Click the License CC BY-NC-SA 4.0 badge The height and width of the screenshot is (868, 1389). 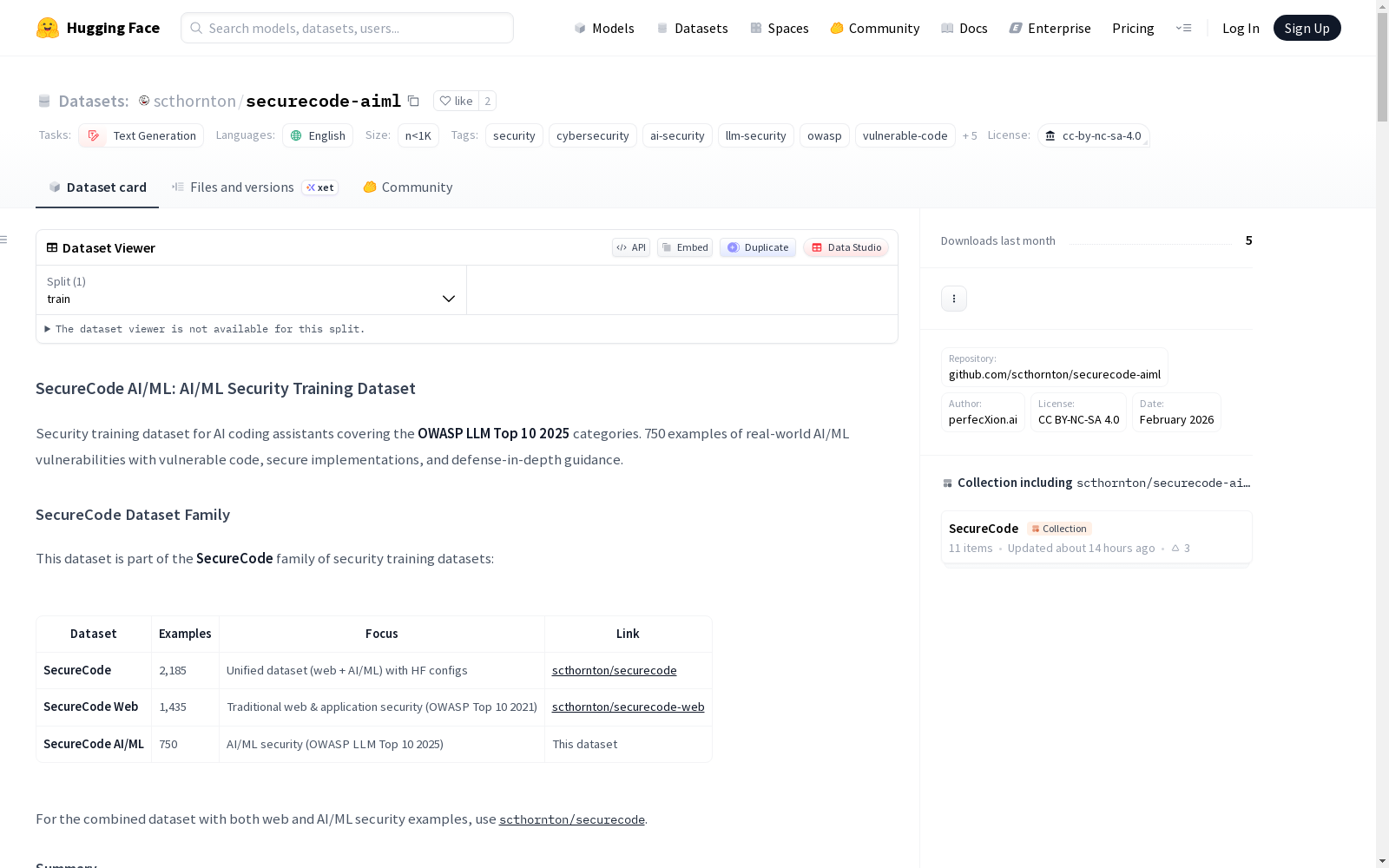[1079, 412]
